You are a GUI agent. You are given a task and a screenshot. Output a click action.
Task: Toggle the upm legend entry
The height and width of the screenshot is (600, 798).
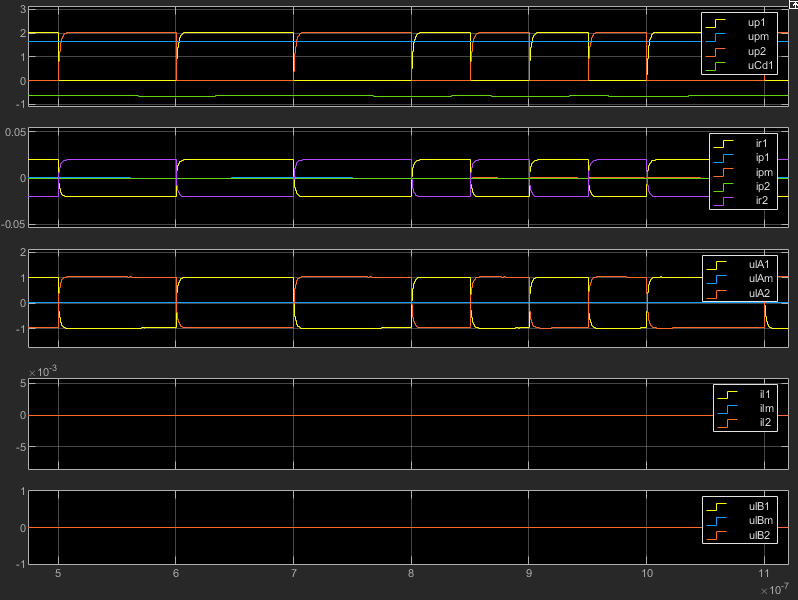(x=739, y=37)
